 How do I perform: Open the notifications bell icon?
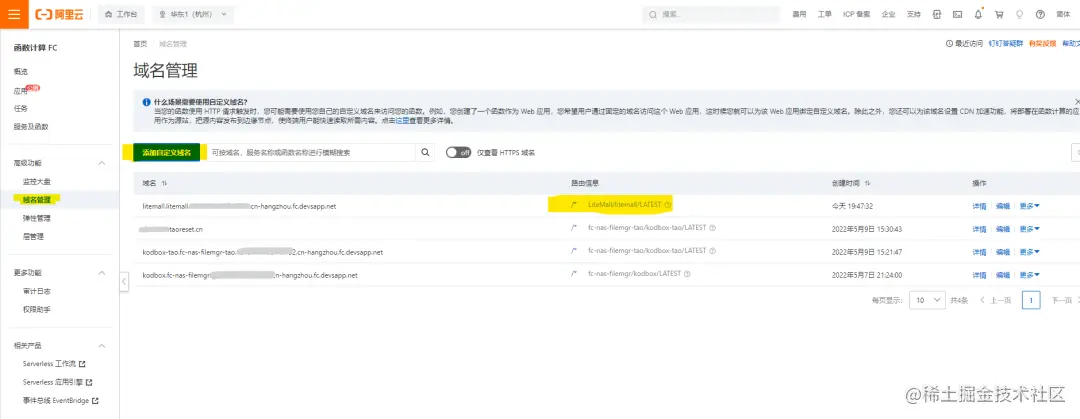(978, 14)
